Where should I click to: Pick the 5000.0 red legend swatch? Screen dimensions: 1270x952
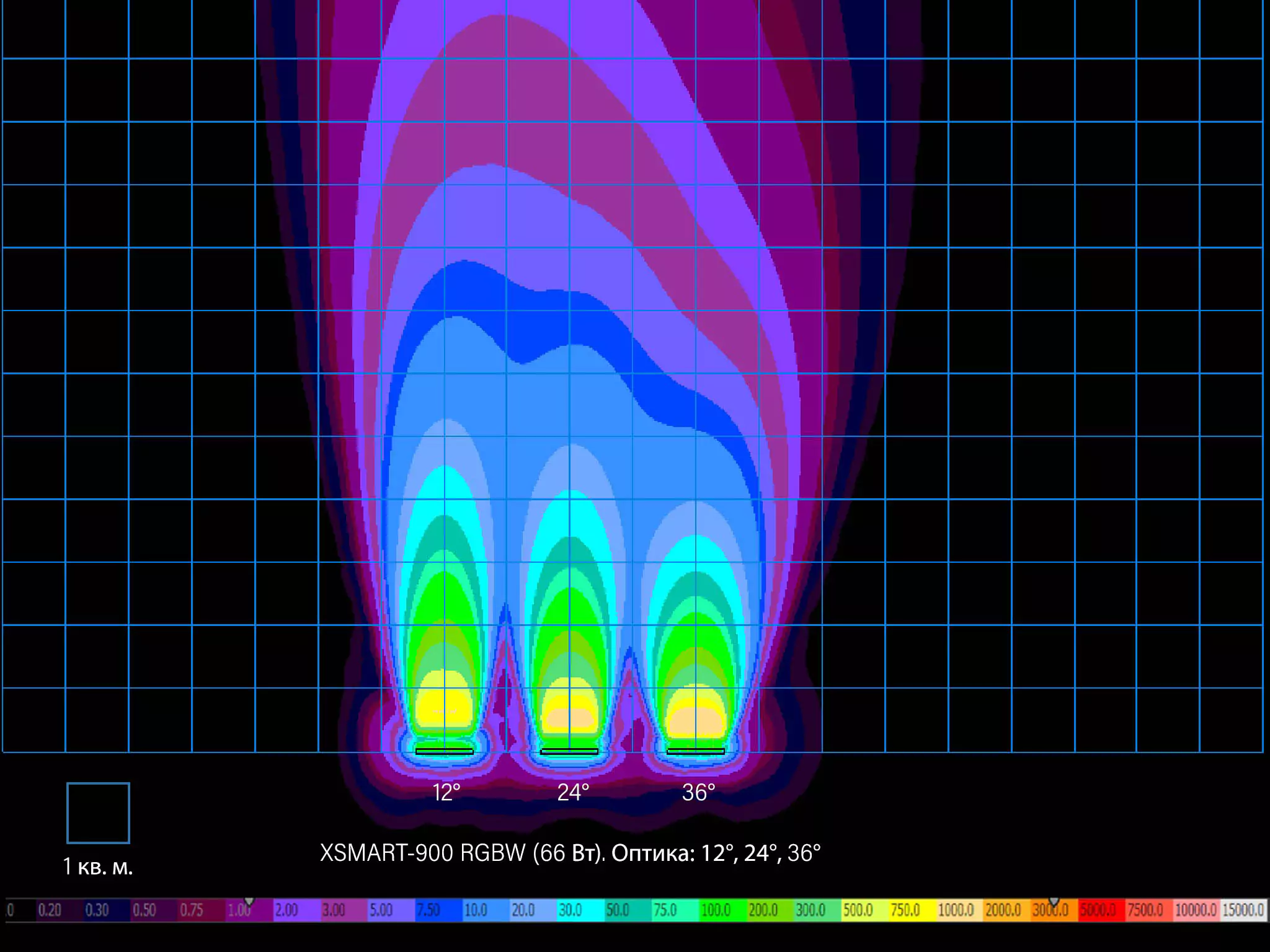1102,910
